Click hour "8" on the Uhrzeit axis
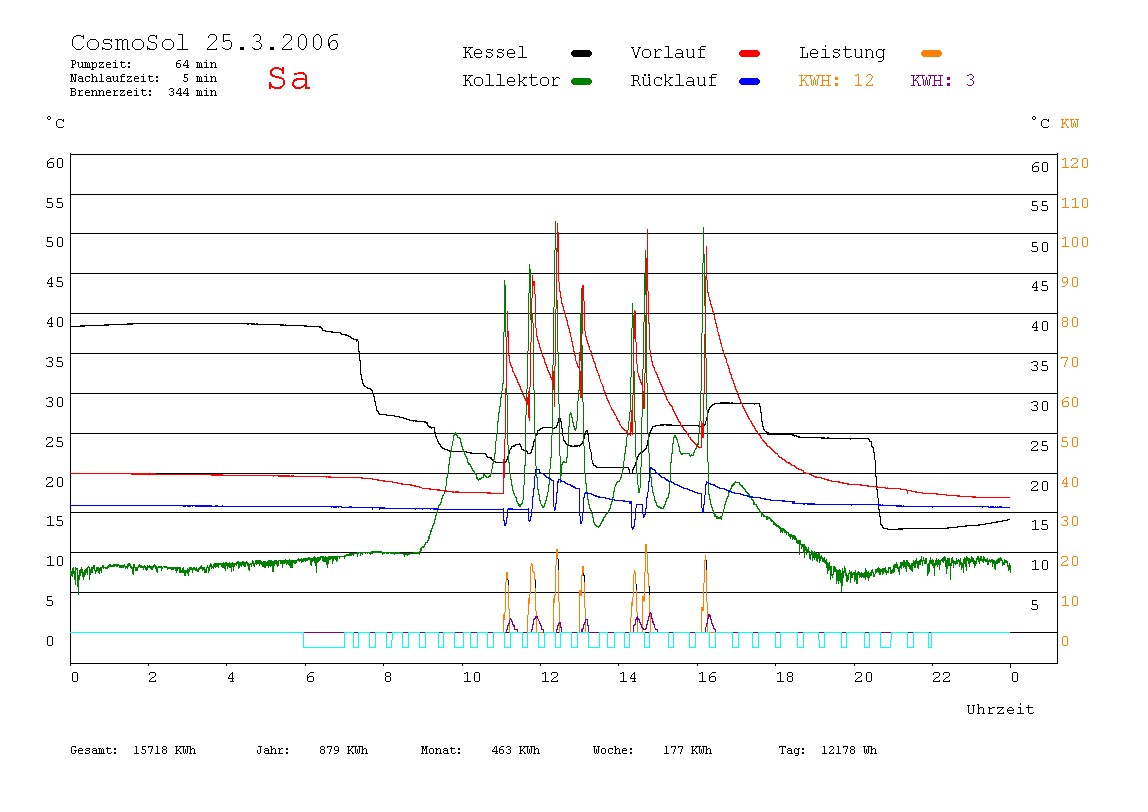 point(388,677)
